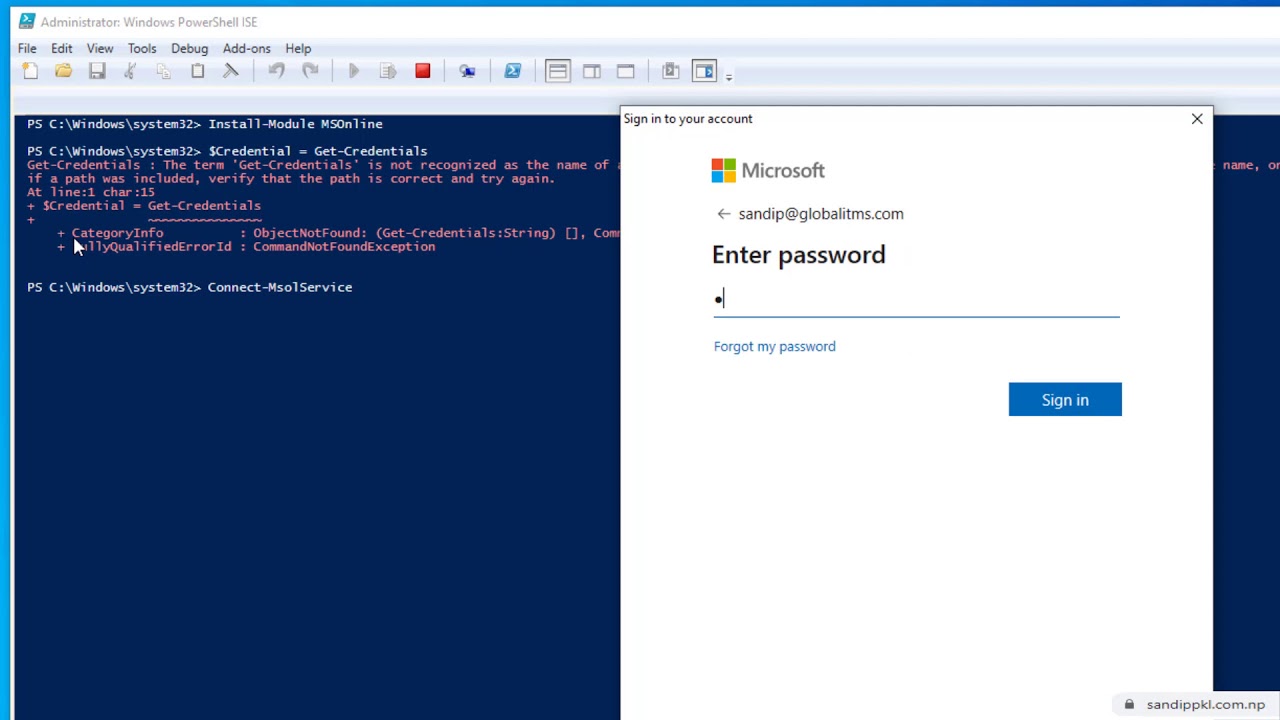Launch the blue Start PowerShell.exe icon
Screen dimensions: 1280x720
pos(512,71)
